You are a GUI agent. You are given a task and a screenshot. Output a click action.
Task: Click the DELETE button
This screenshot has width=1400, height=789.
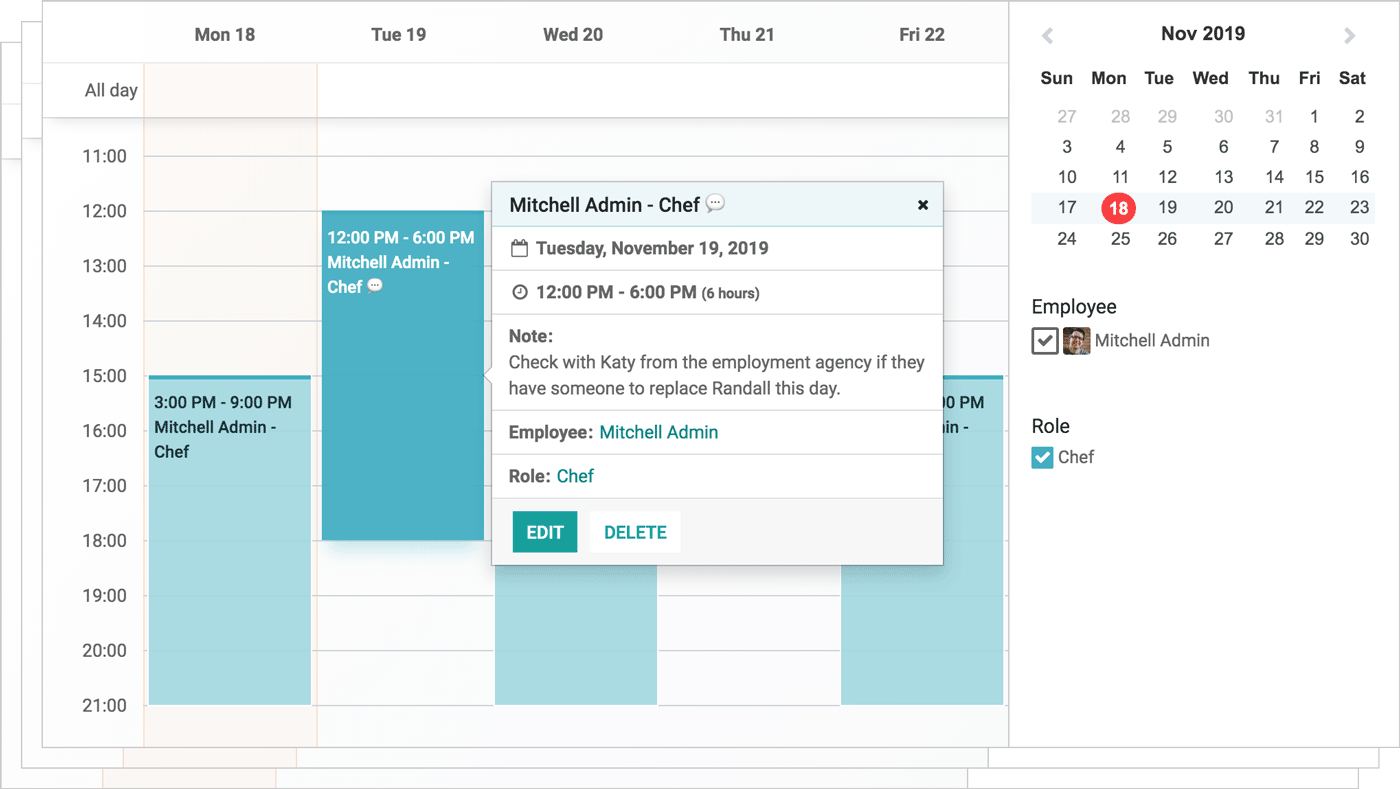coord(634,531)
